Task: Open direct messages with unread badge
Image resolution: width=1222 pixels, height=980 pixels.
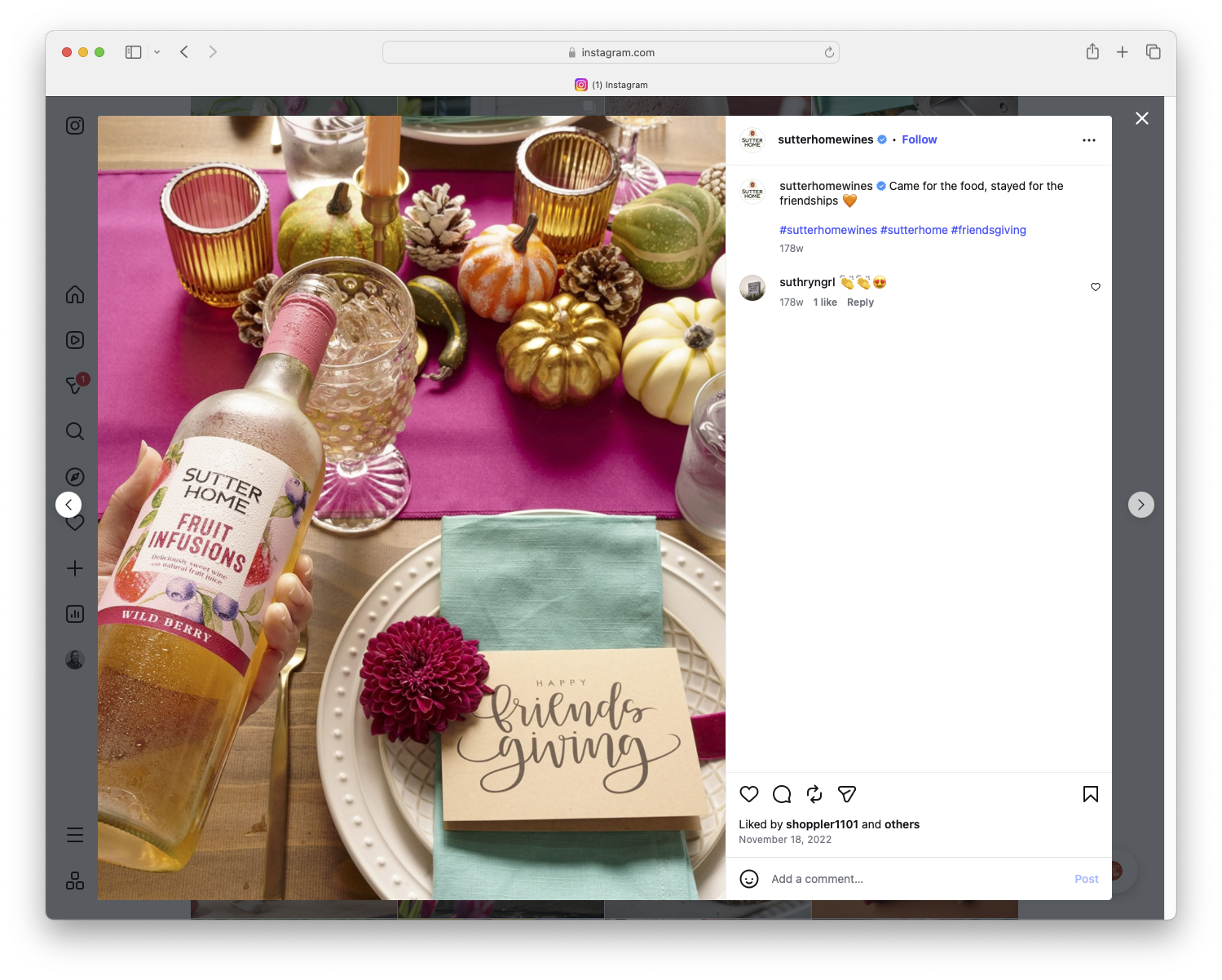Action: pos(74,386)
